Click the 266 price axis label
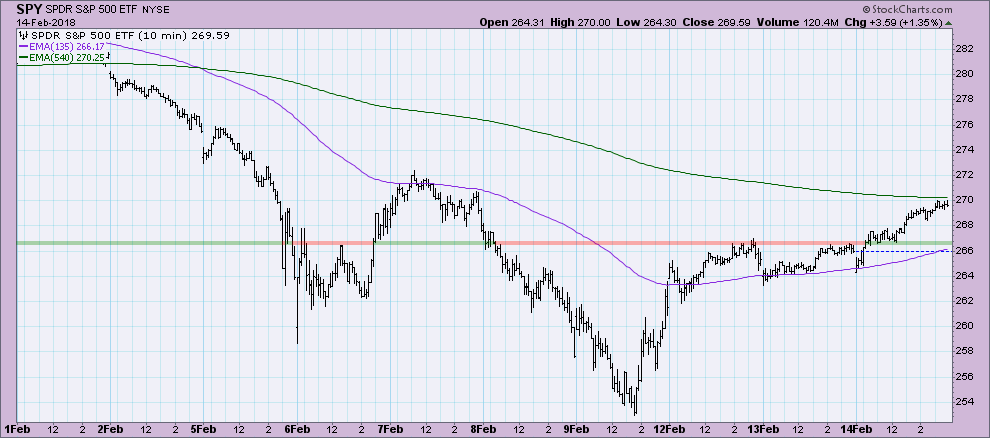This screenshot has height=438, width=990. [x=963, y=251]
